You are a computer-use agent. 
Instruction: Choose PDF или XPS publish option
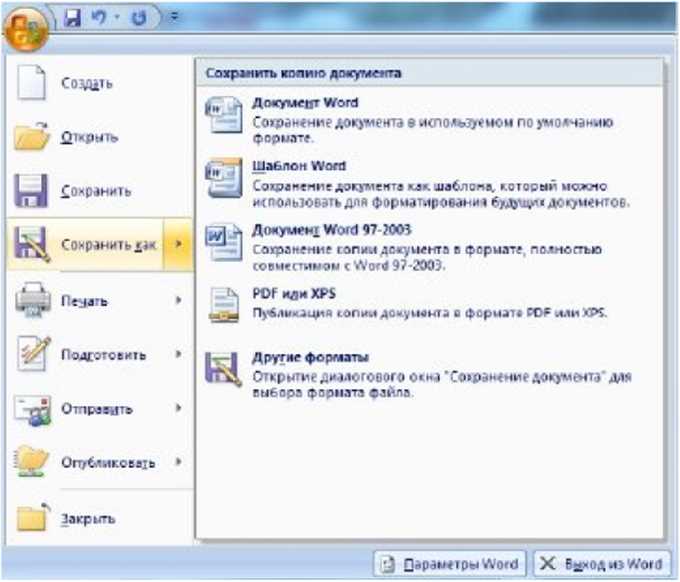tap(429, 304)
